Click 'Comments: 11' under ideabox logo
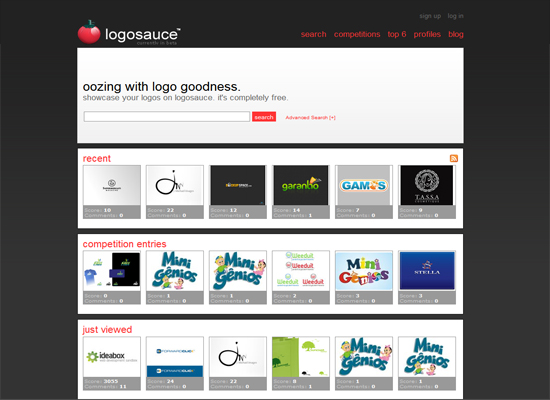 coord(105,386)
